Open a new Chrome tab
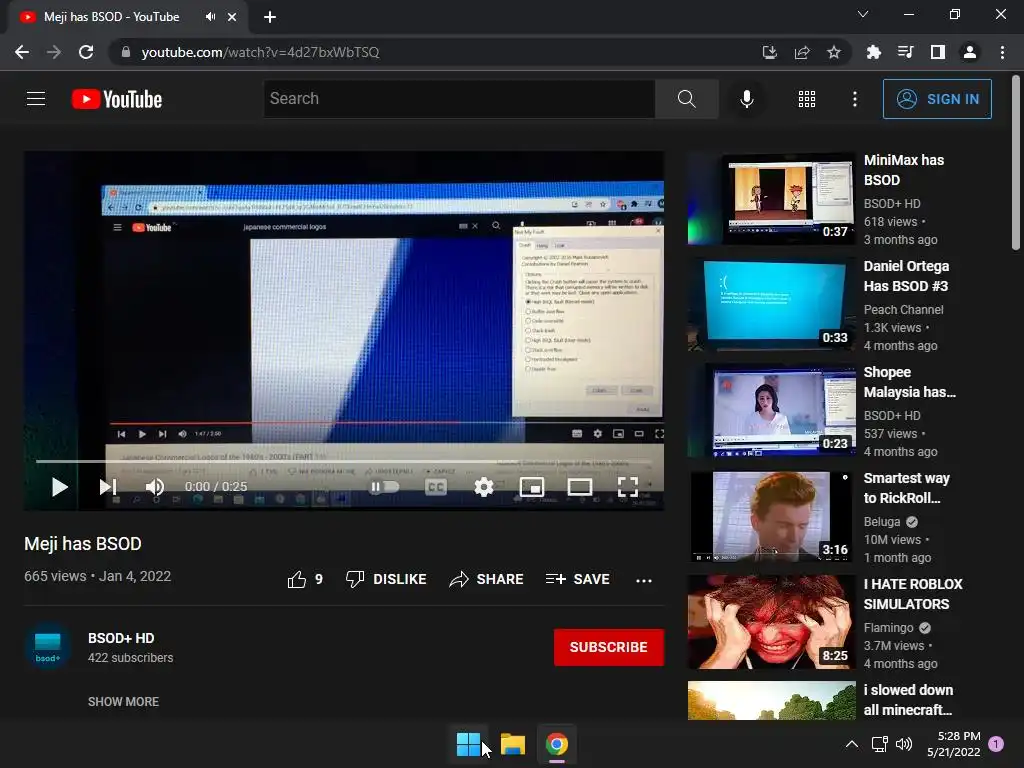The width and height of the screenshot is (1024, 768). (270, 17)
